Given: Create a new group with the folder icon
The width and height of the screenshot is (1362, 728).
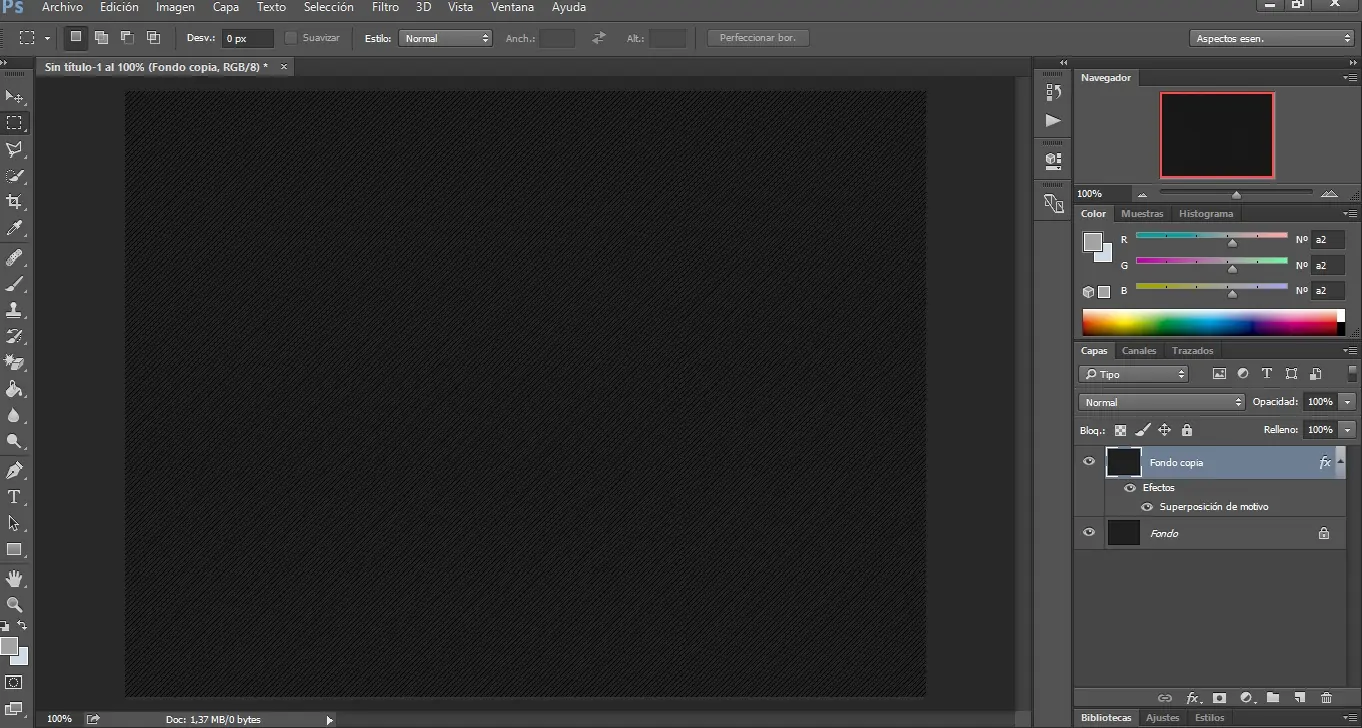Looking at the screenshot, I should point(1273,698).
